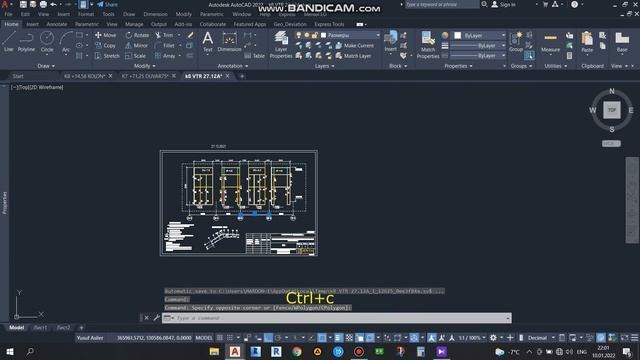Toggle MODEL space button in status bar

[204, 338]
